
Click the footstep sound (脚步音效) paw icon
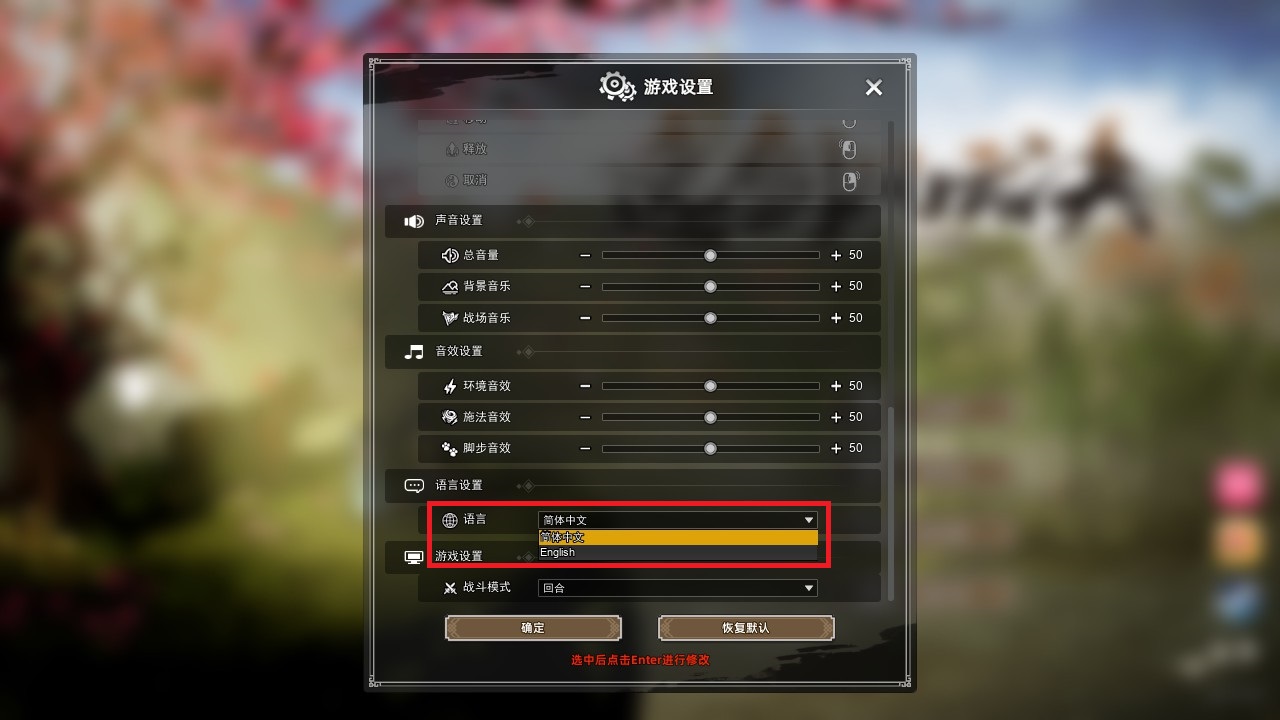point(450,448)
